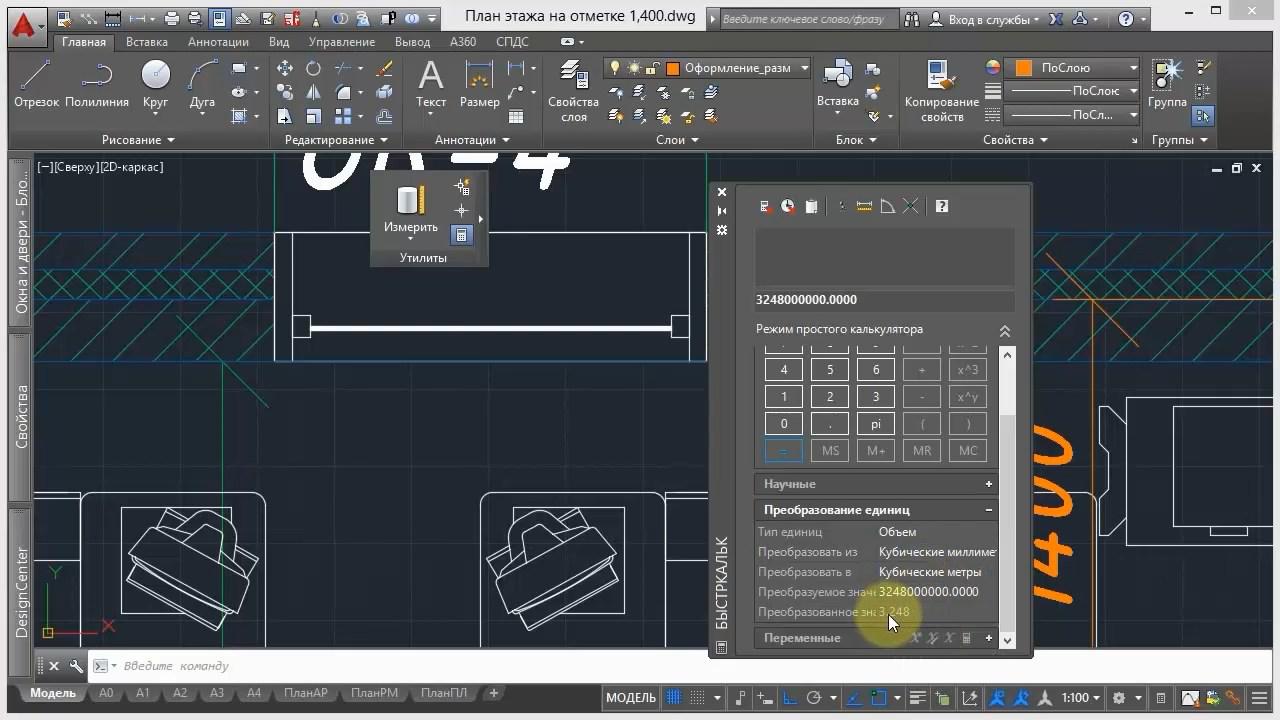Click the distance between two points icon

click(x=864, y=206)
